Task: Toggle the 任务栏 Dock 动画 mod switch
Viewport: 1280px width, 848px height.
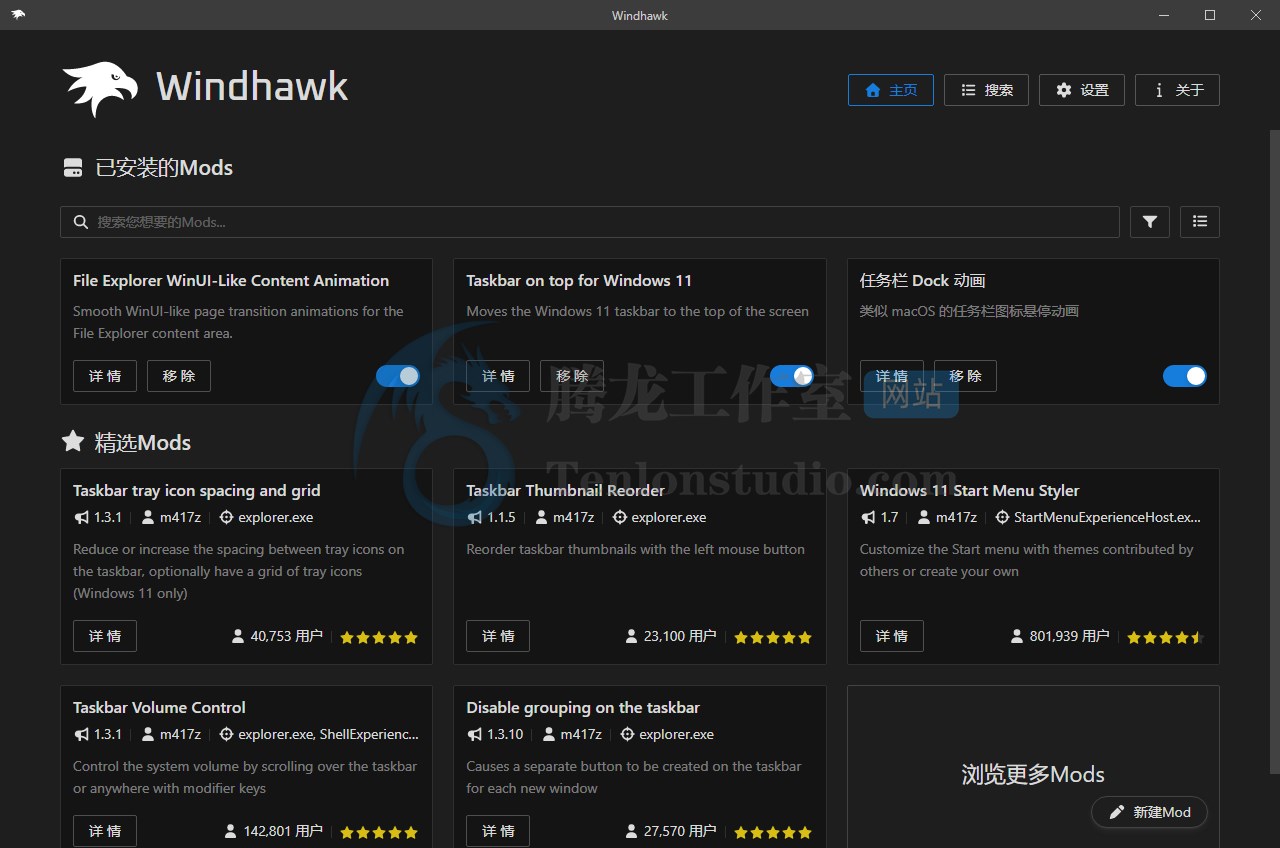Action: [x=1185, y=376]
